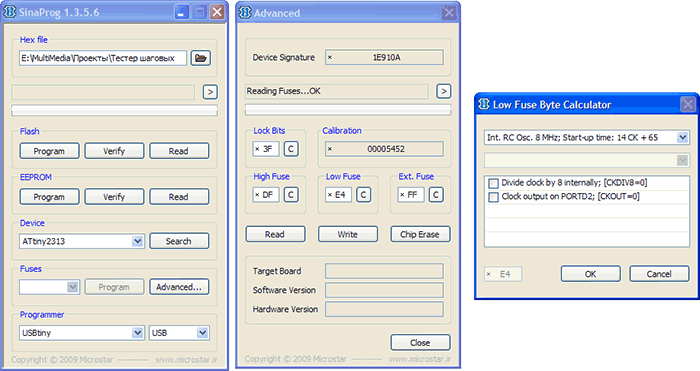Click Device Signature field 1E910A
700x371 pixels.
click(x=384, y=58)
